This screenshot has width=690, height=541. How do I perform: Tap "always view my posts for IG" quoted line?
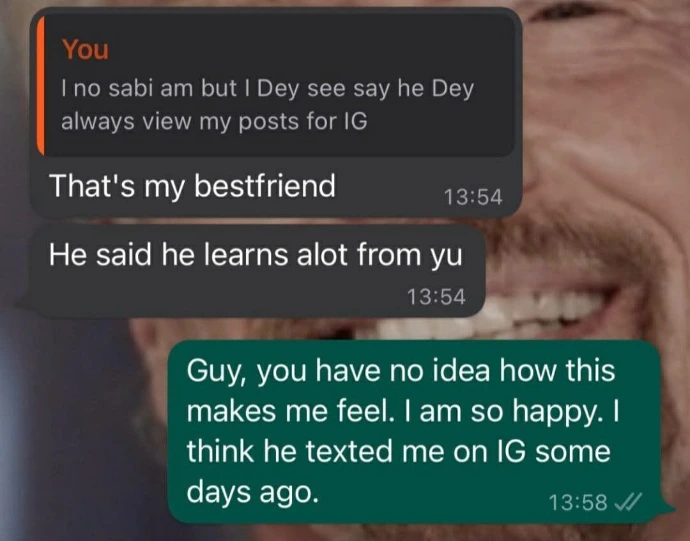pos(214,121)
